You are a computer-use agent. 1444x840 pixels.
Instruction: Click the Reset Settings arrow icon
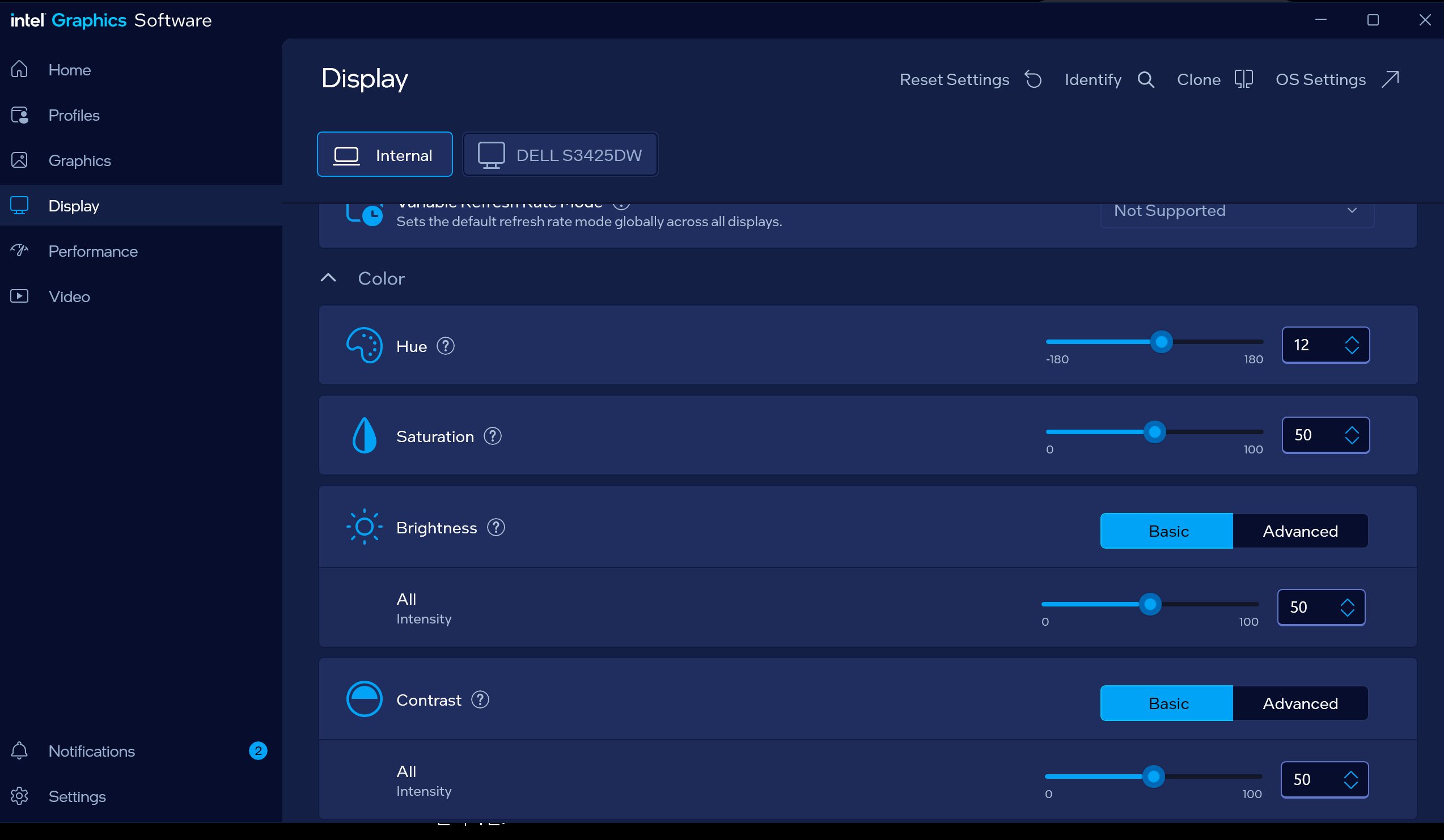pyautogui.click(x=1033, y=79)
